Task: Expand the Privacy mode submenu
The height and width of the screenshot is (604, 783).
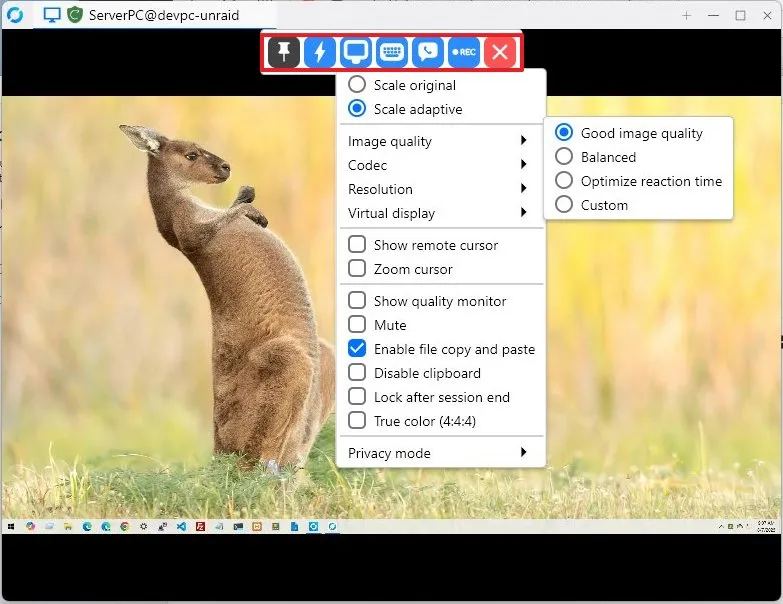Action: pos(441,453)
